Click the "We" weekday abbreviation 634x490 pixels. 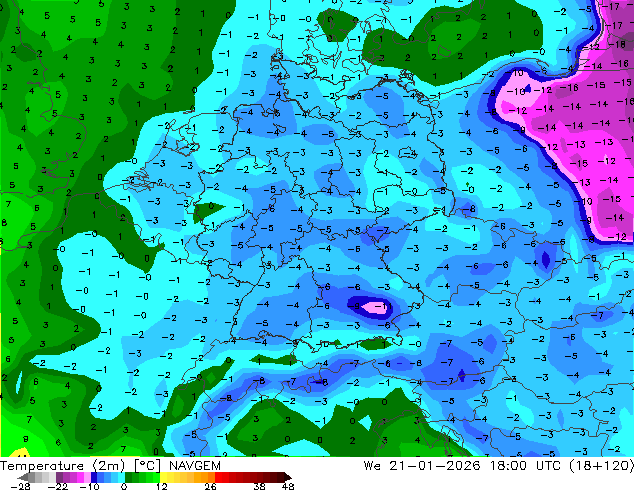coord(372,466)
